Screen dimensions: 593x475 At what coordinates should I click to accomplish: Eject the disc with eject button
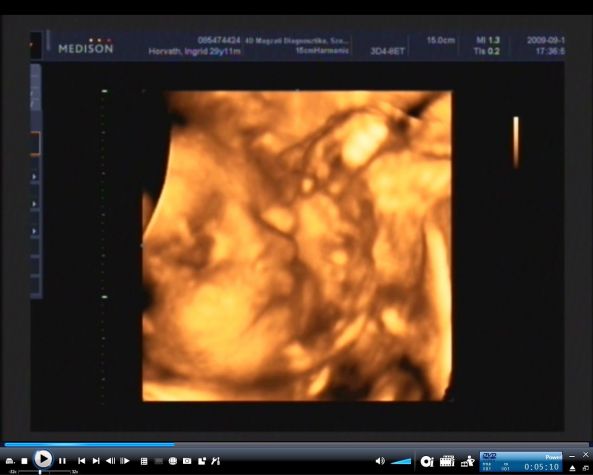click(x=573, y=468)
